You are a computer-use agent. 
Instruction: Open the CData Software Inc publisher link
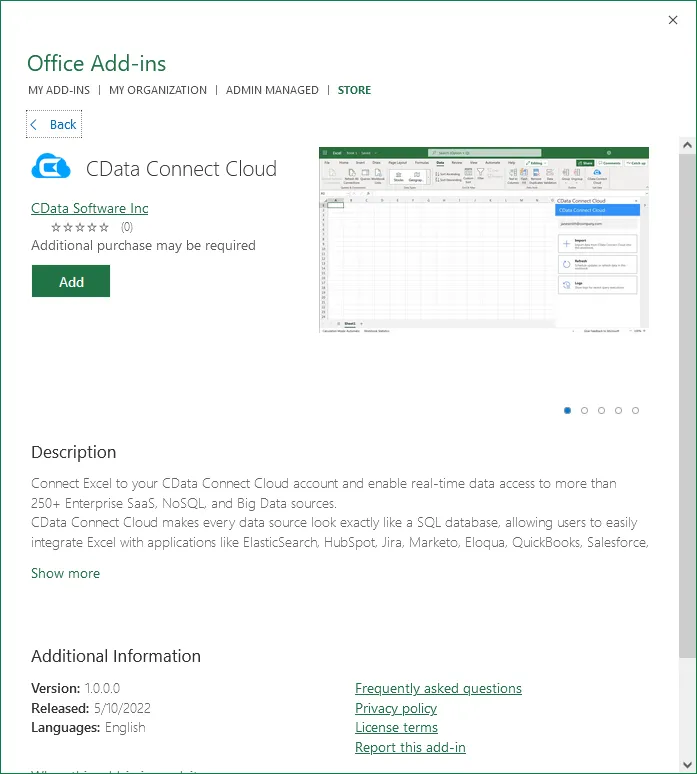click(x=90, y=208)
